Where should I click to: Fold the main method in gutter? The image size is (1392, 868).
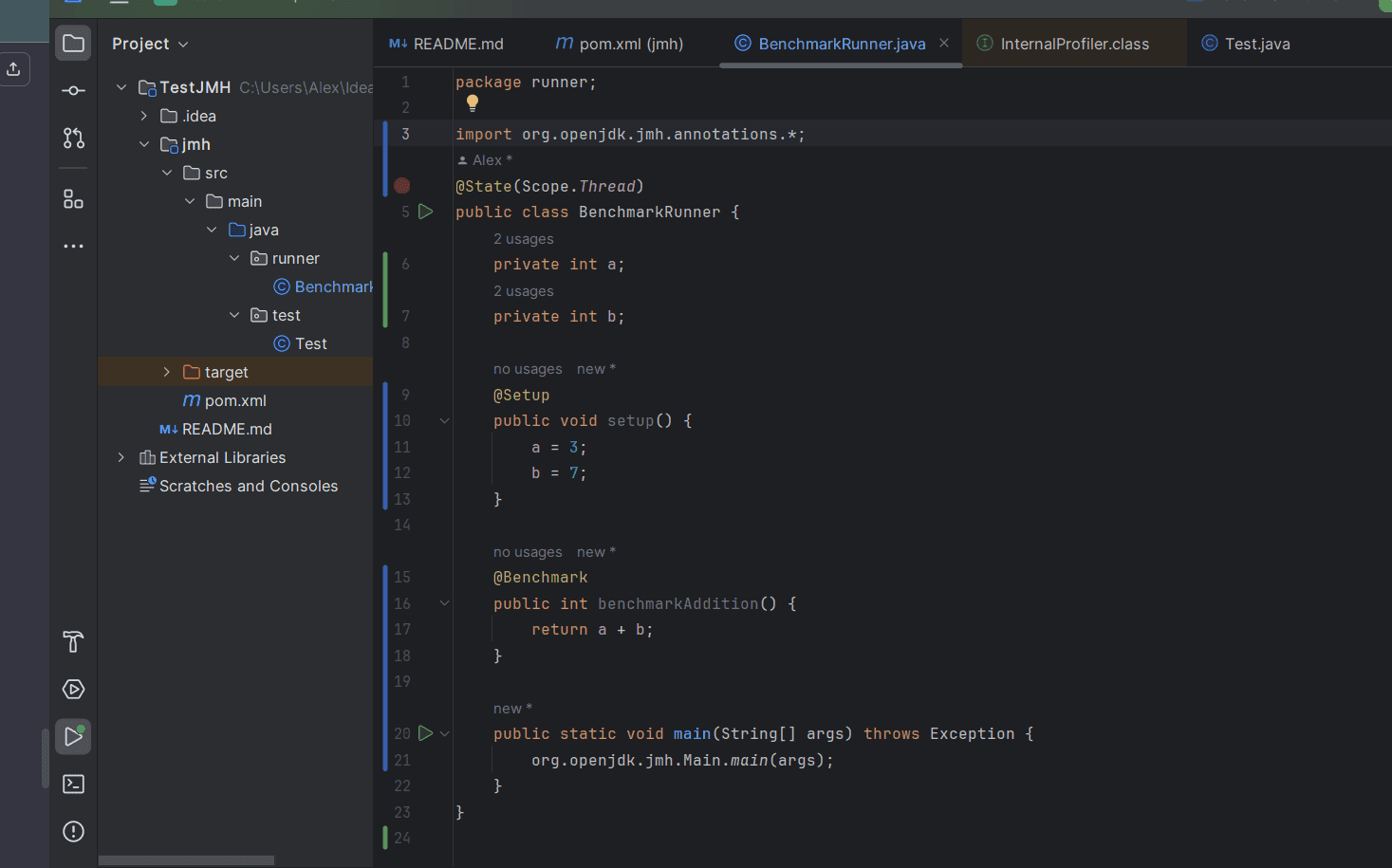pyautogui.click(x=444, y=733)
